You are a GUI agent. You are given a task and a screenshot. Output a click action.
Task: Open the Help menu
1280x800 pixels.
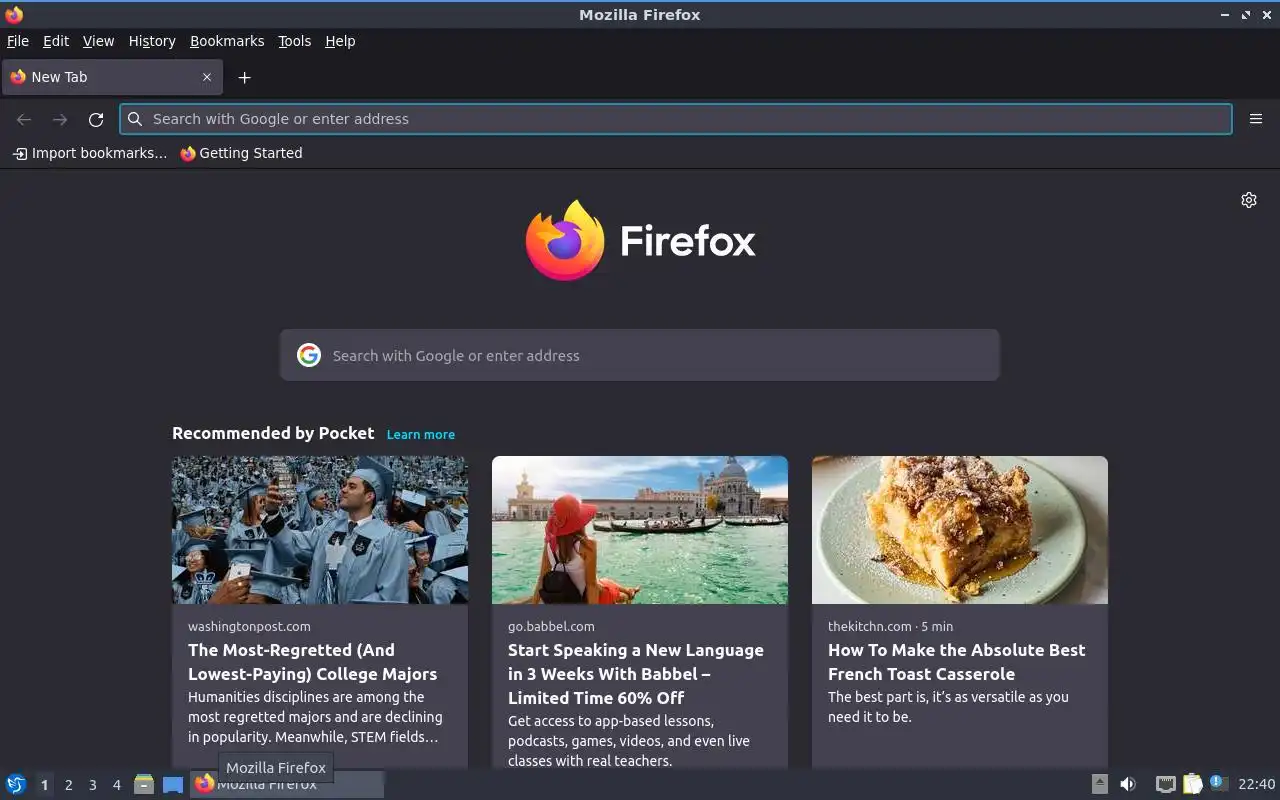coord(340,41)
